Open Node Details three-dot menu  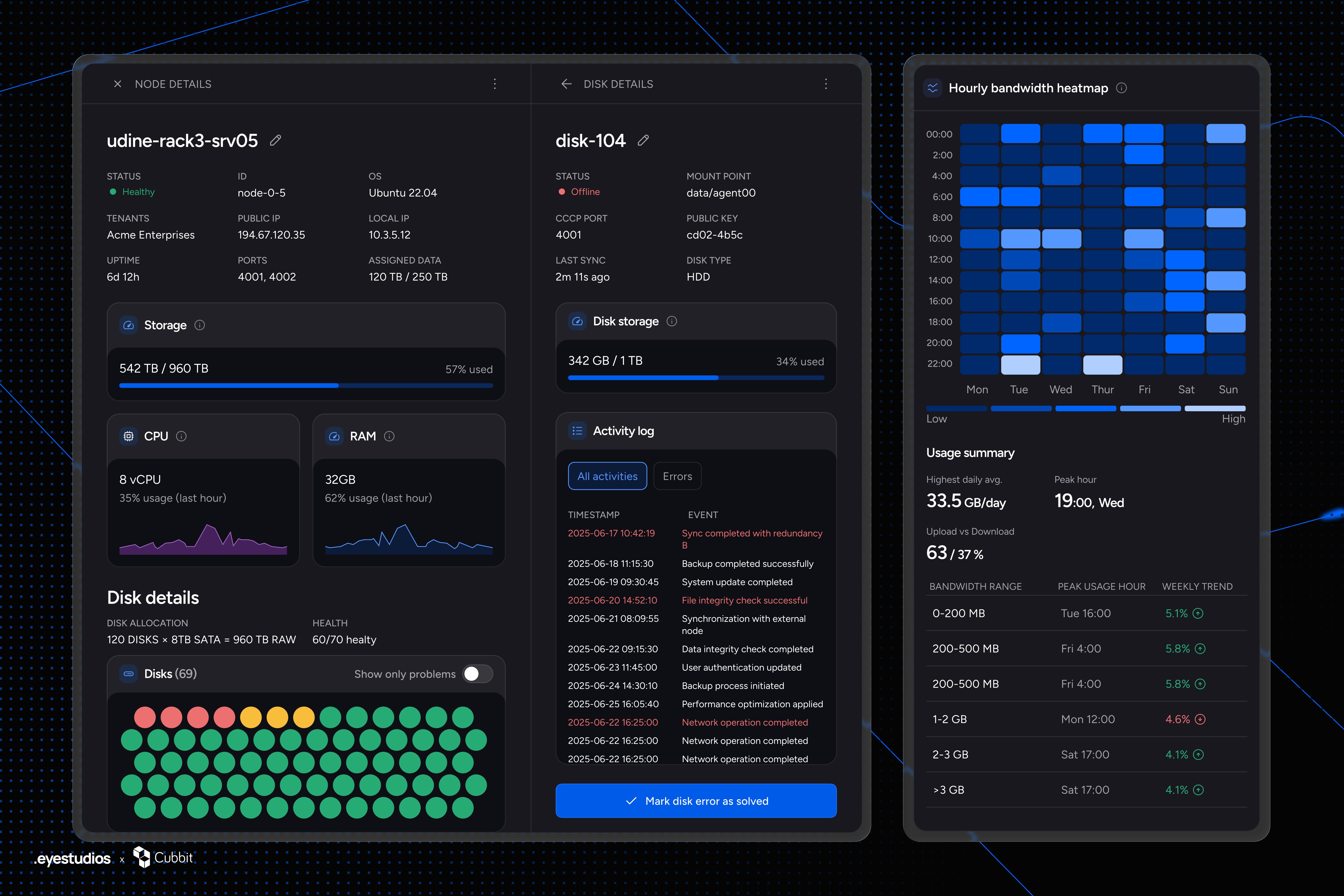tap(495, 84)
